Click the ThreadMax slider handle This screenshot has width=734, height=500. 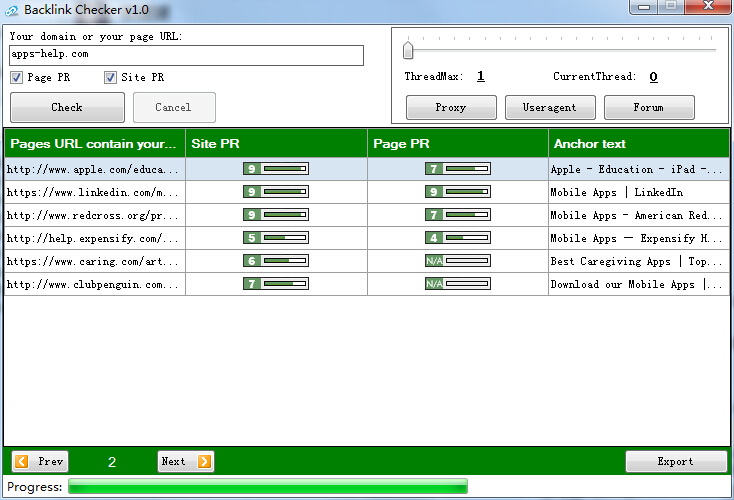pos(408,50)
